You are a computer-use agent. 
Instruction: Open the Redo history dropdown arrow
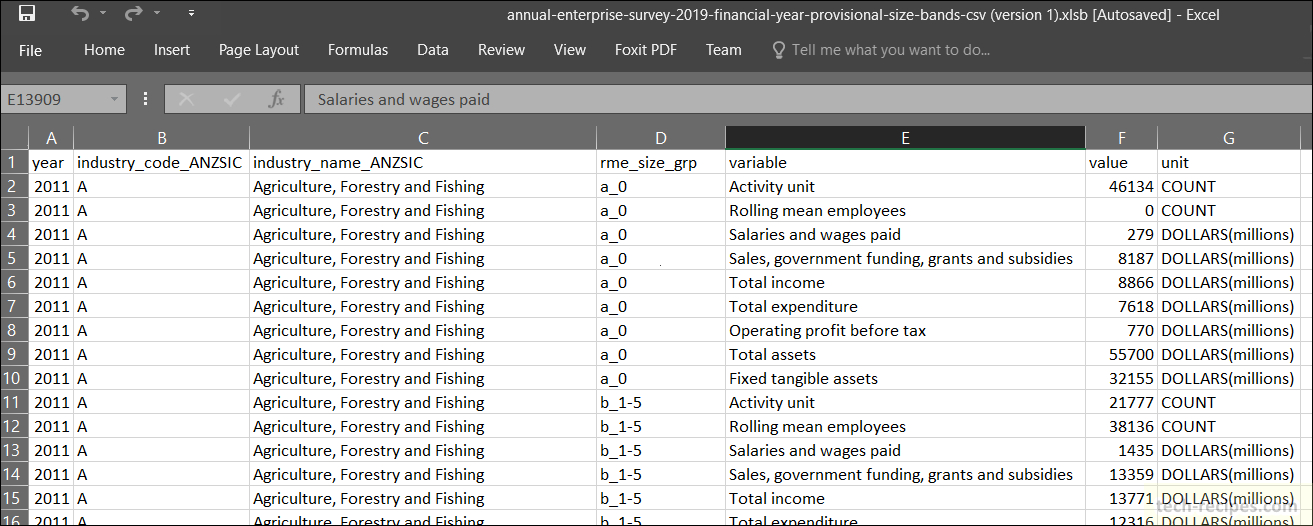tap(157, 14)
